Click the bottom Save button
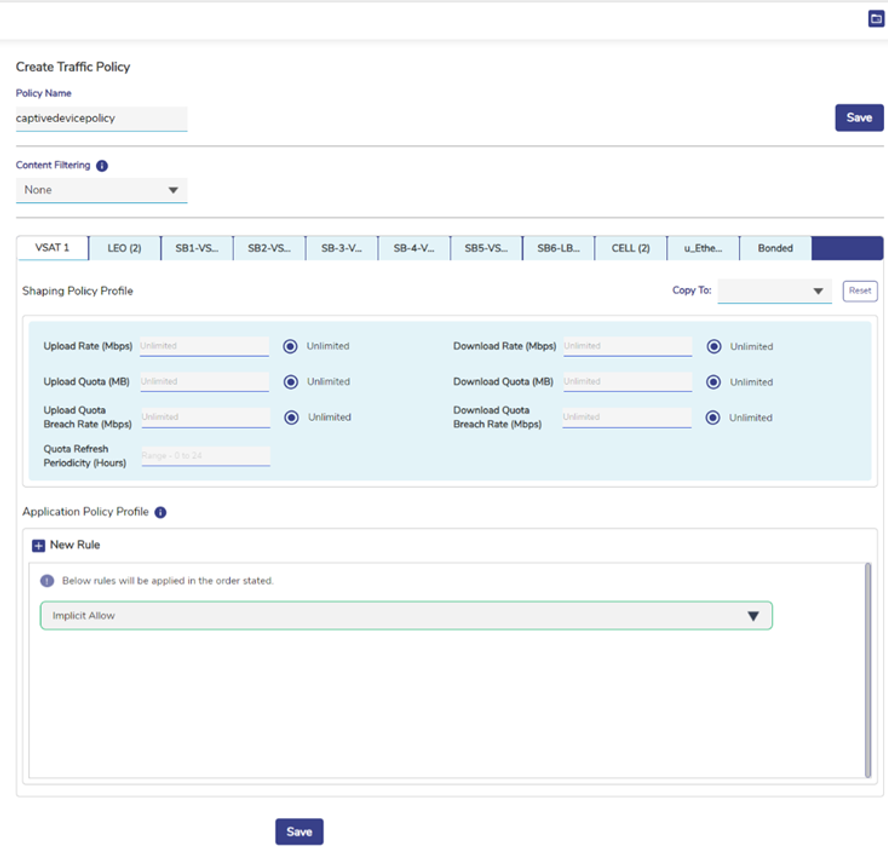 click(x=299, y=832)
